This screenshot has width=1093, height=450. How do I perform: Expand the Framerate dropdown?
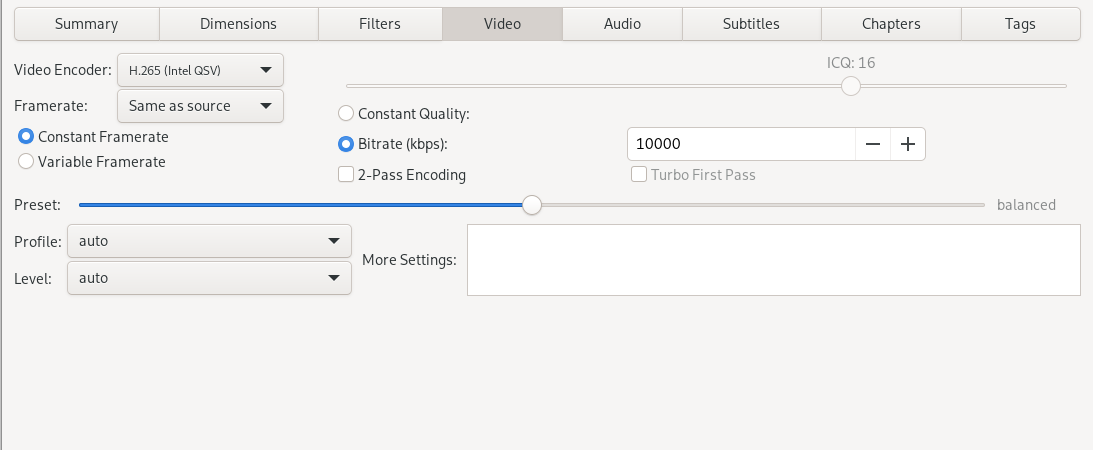pyautogui.click(x=201, y=106)
